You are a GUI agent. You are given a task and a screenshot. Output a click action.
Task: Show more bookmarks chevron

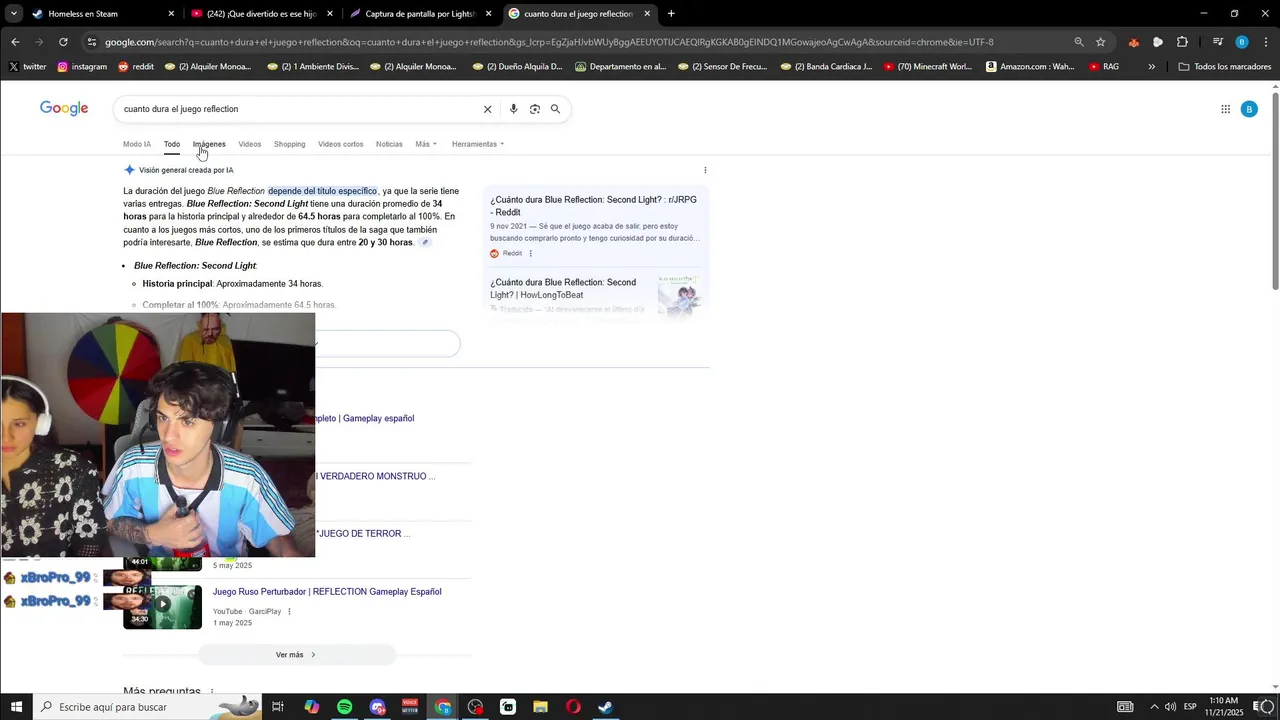[x=1151, y=67]
